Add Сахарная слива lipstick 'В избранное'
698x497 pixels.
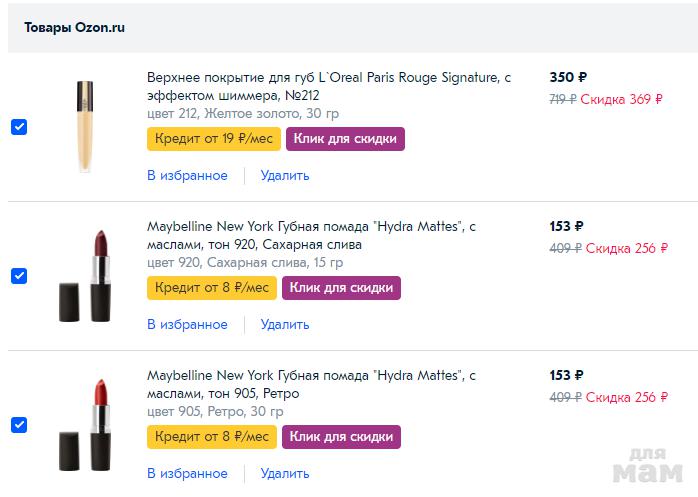click(x=187, y=325)
